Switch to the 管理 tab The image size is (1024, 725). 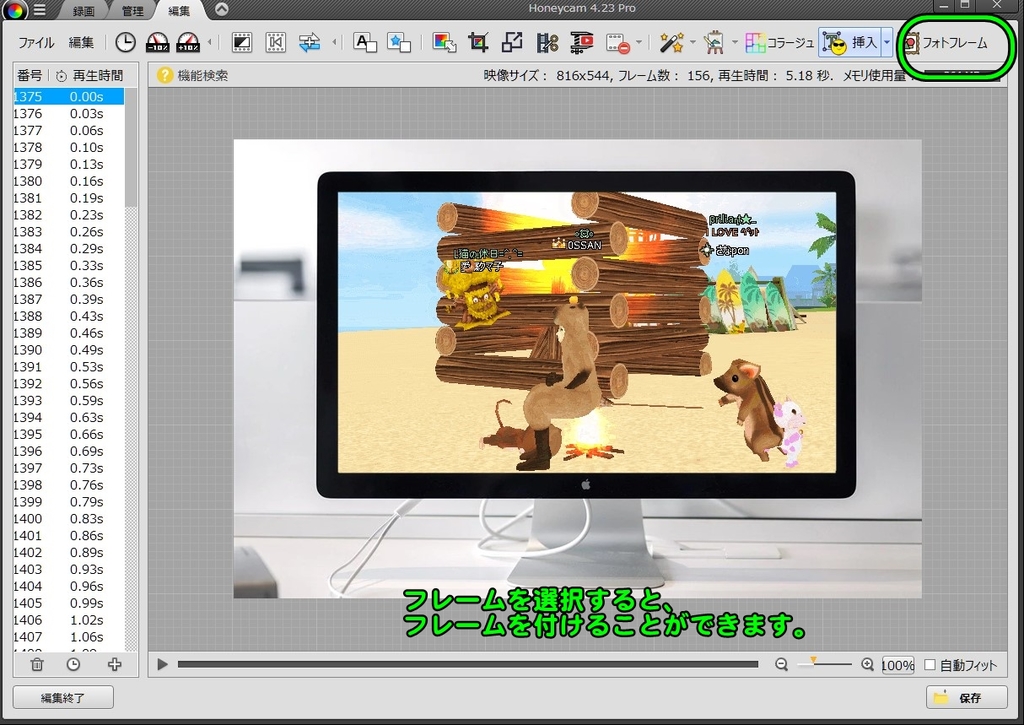[133, 10]
